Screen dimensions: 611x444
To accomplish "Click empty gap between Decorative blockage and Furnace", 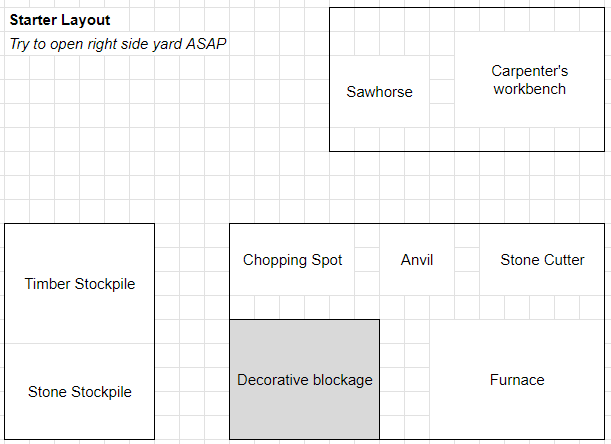I will 404,380.
